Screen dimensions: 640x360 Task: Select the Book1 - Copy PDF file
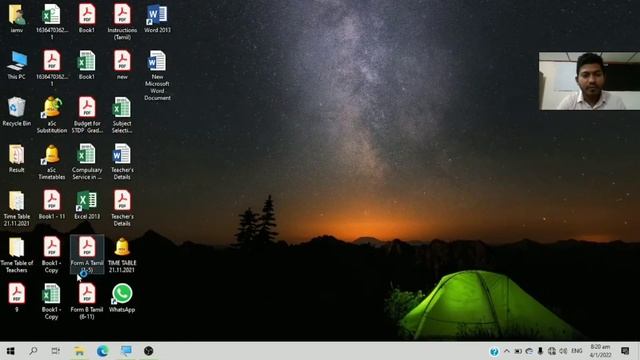(52, 255)
